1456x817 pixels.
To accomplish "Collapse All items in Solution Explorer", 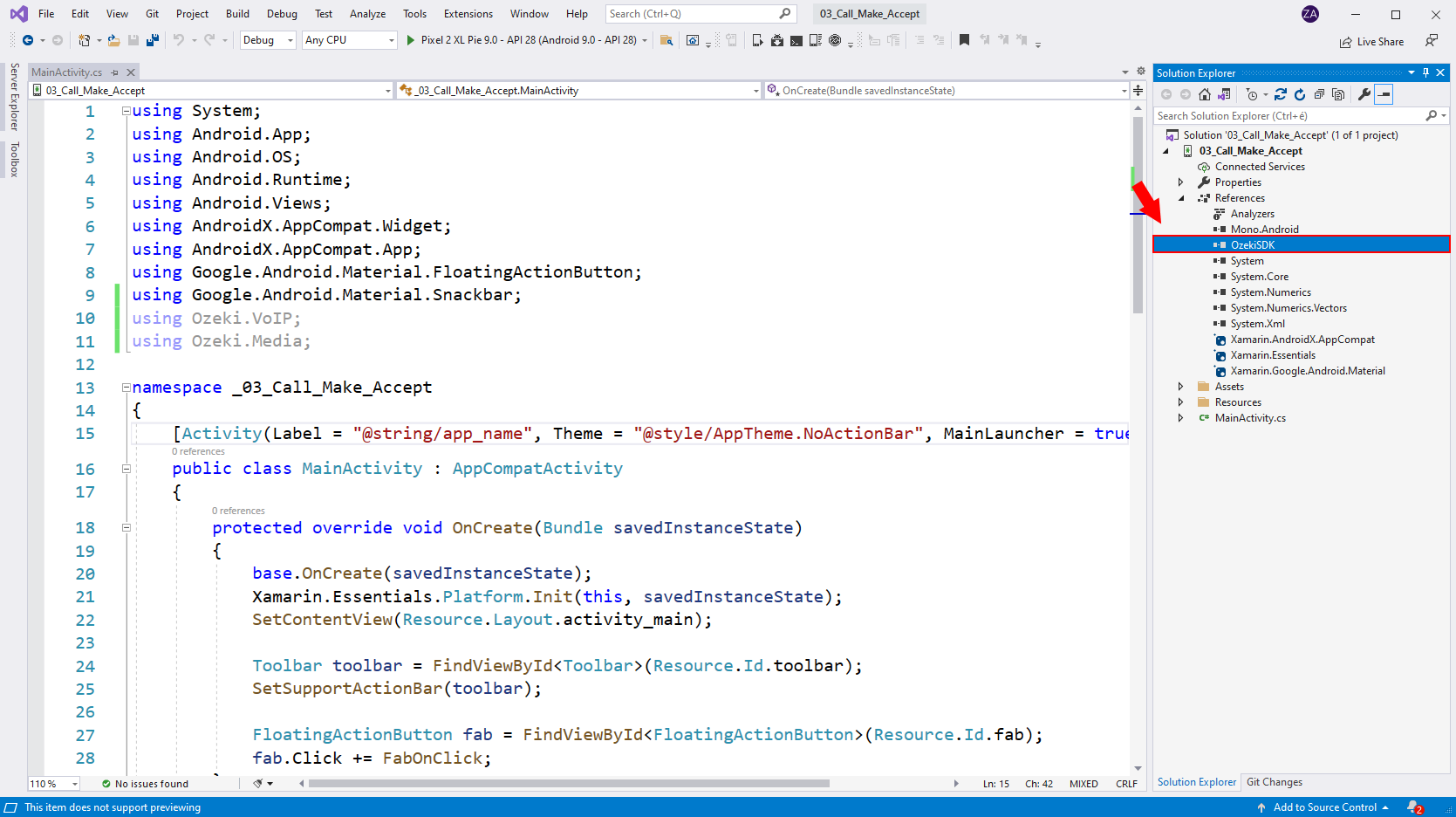I will point(1319,94).
